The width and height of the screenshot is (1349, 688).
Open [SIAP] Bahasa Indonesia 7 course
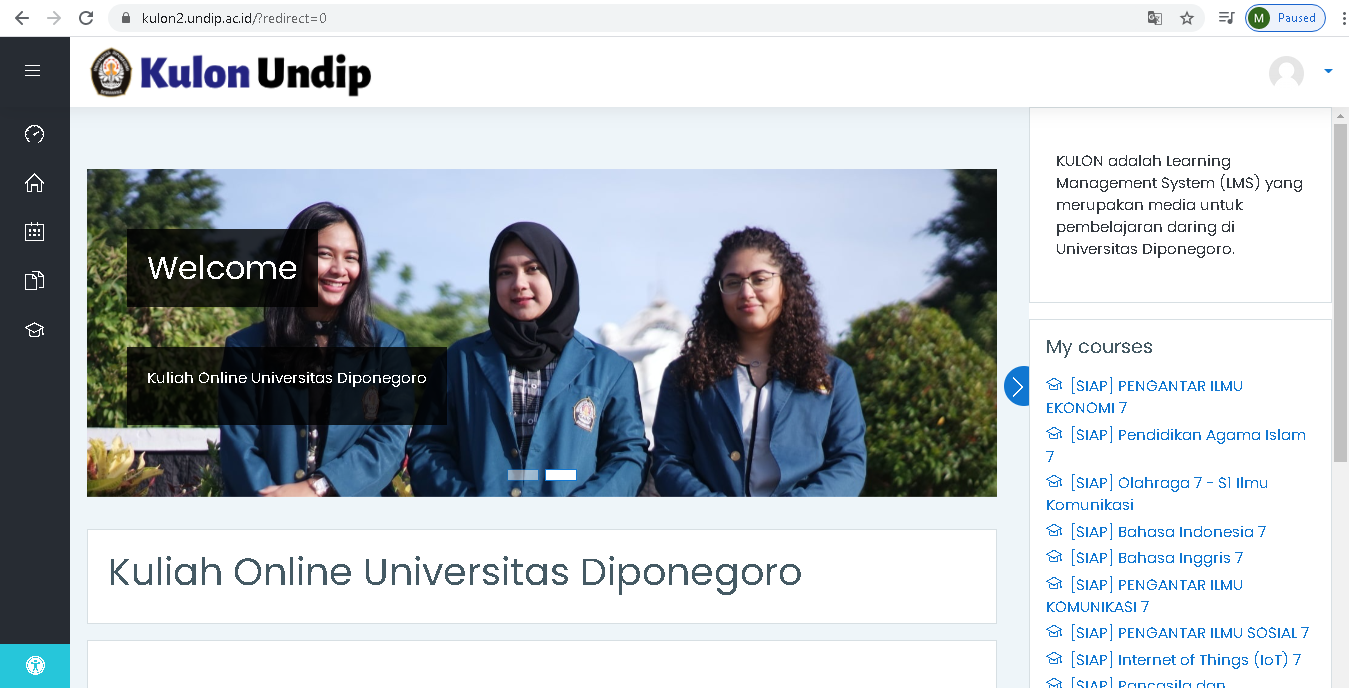tap(1167, 531)
